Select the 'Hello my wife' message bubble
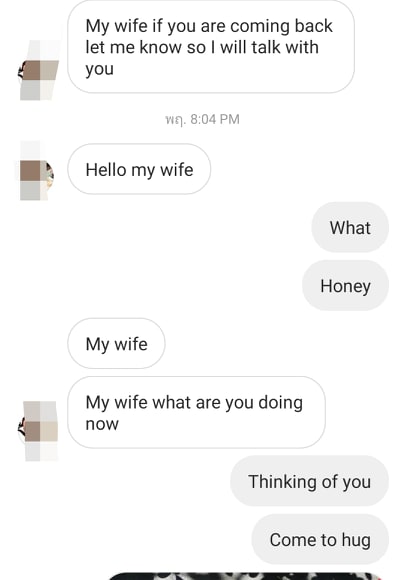The width and height of the screenshot is (402, 580). 139,169
